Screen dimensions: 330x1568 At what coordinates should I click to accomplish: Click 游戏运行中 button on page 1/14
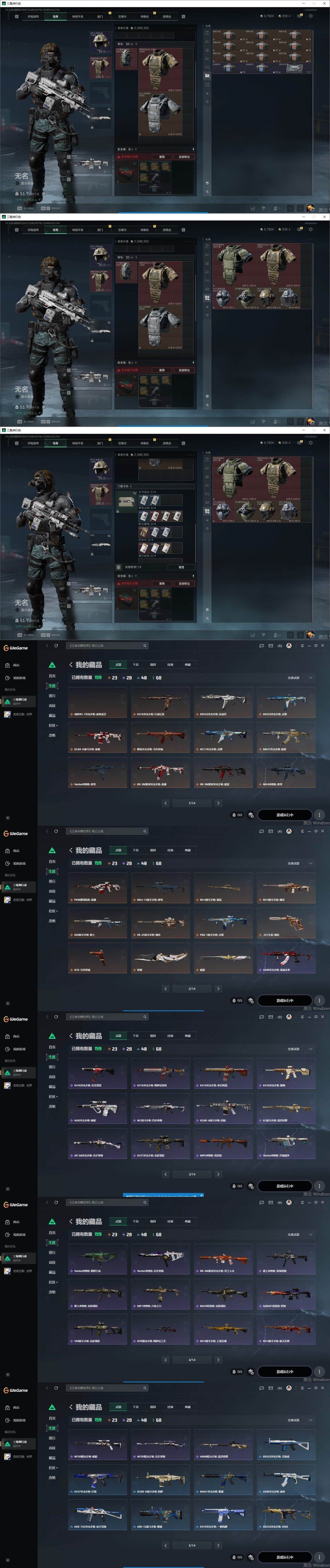(285, 814)
